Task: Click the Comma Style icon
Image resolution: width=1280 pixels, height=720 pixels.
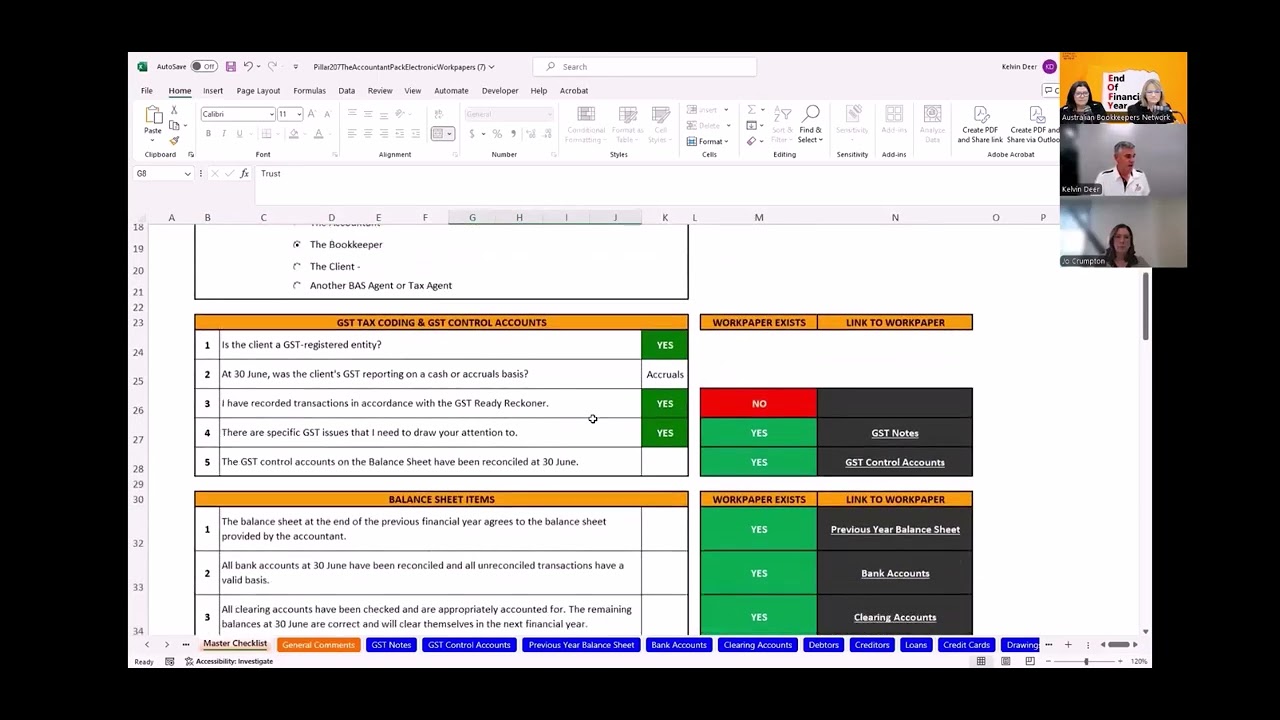Action: pos(513,133)
